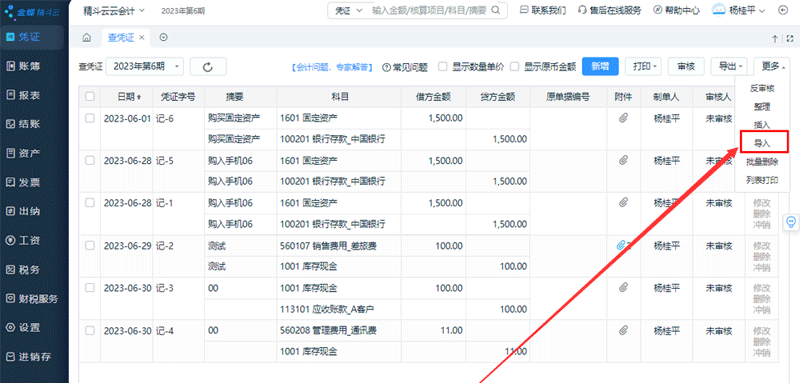Choose 插入 from the 更多 menu
Viewport: 800px width, 383px height.
click(x=762, y=125)
